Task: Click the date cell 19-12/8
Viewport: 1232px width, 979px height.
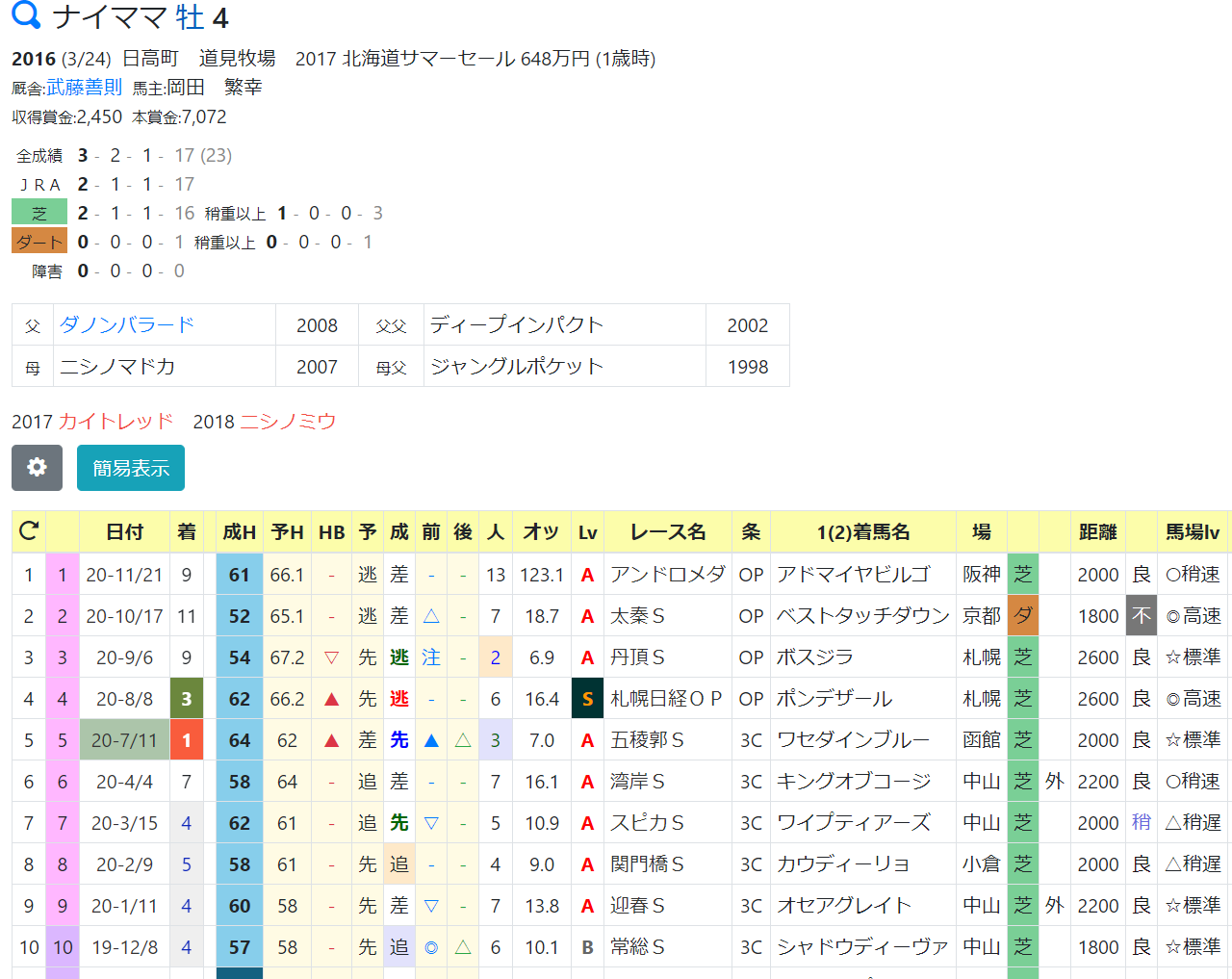Action: (124, 947)
